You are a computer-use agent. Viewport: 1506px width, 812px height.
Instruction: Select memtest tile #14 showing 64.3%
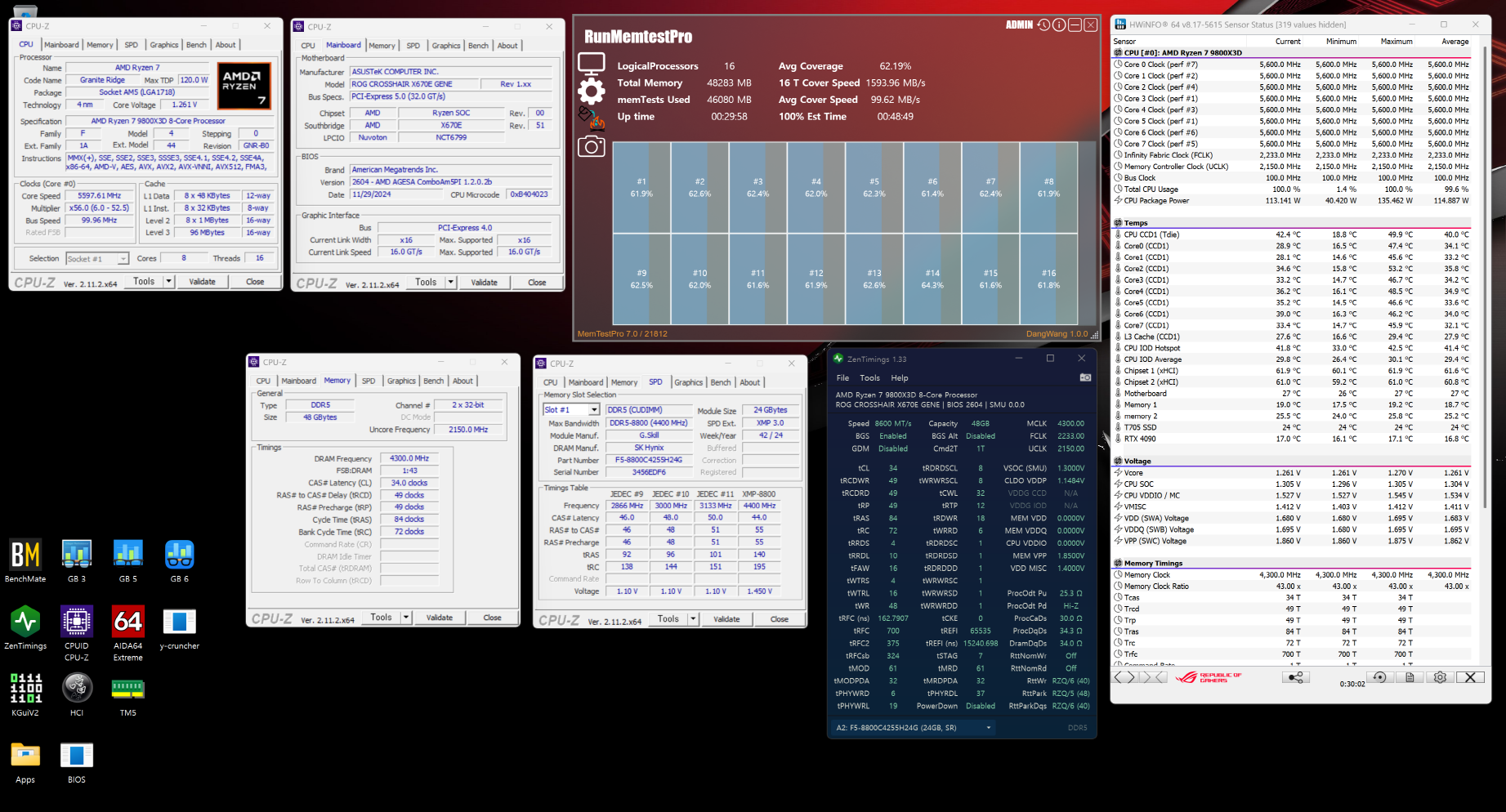pyautogui.click(x=932, y=279)
